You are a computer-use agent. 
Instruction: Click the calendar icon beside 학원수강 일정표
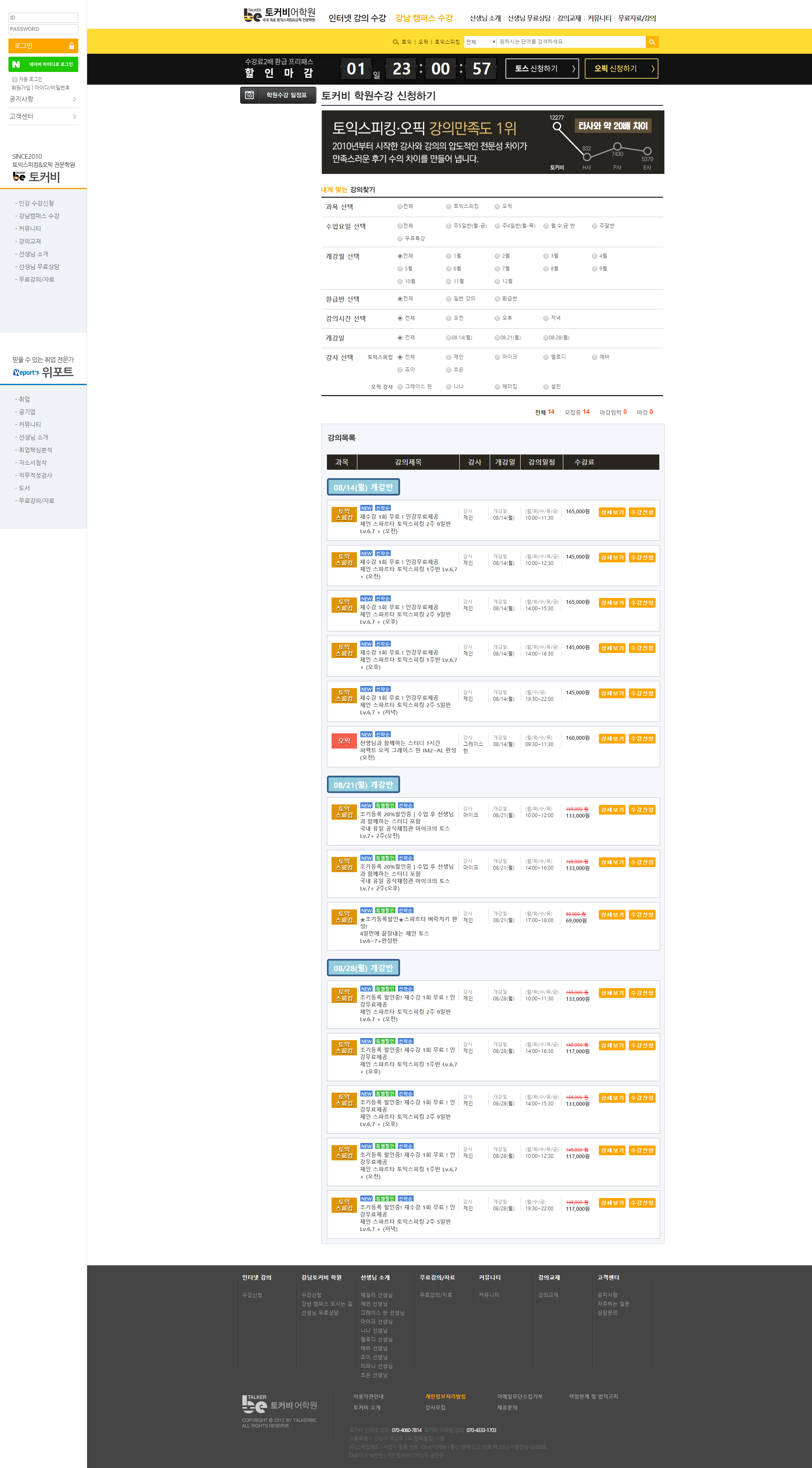[250, 95]
